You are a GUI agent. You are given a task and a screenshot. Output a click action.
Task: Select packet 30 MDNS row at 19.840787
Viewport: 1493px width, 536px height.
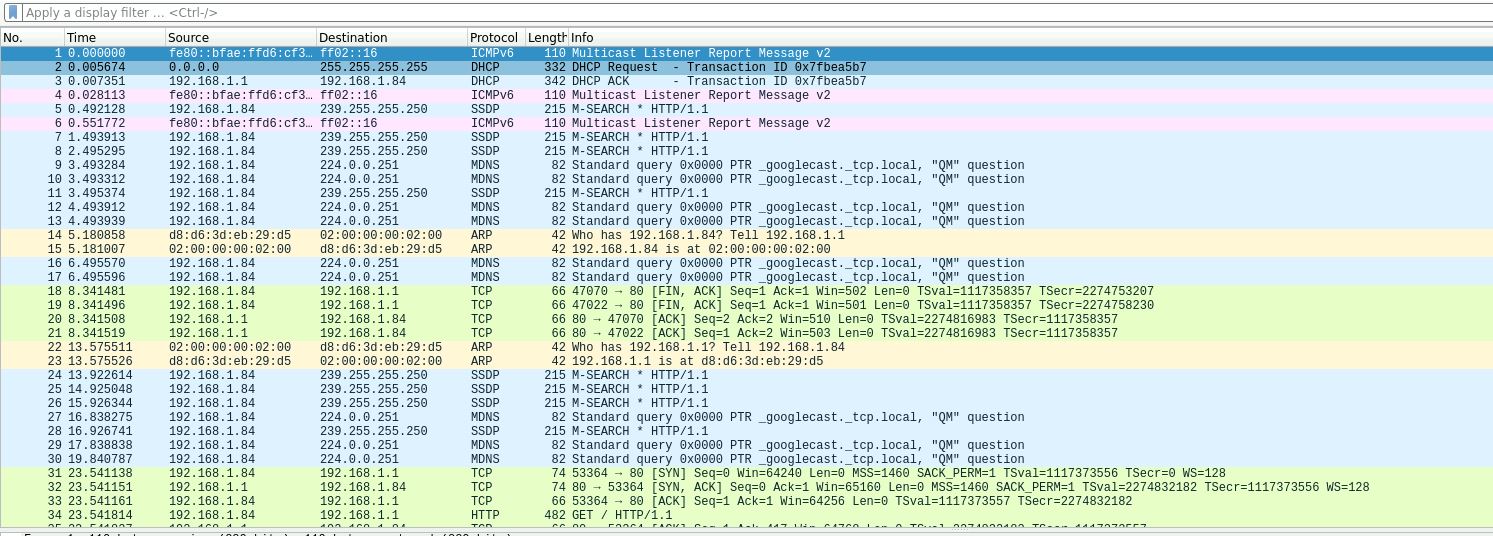[746, 459]
